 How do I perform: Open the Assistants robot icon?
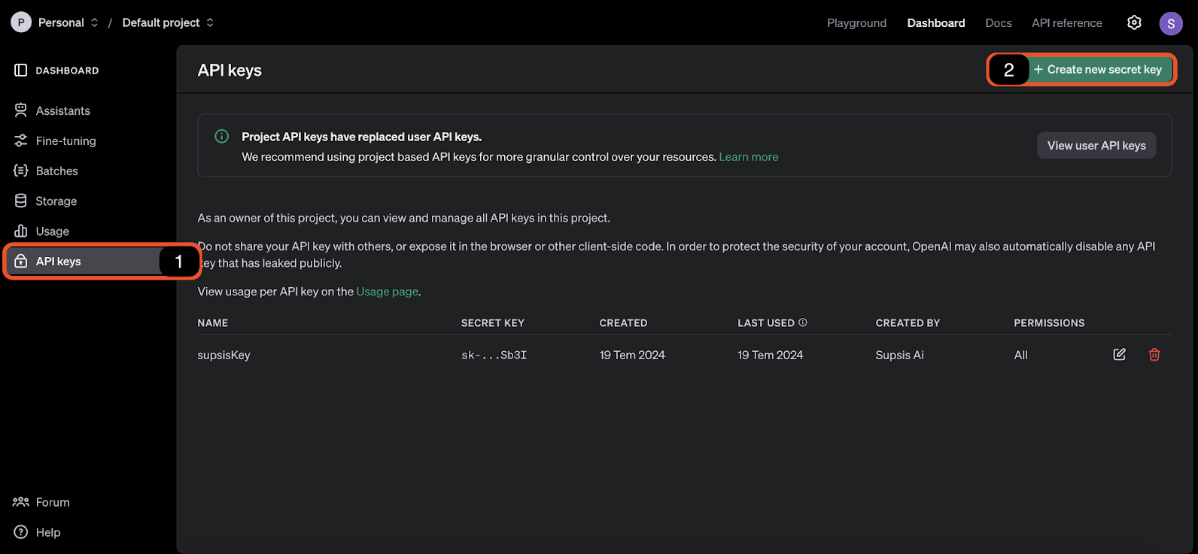[21, 111]
